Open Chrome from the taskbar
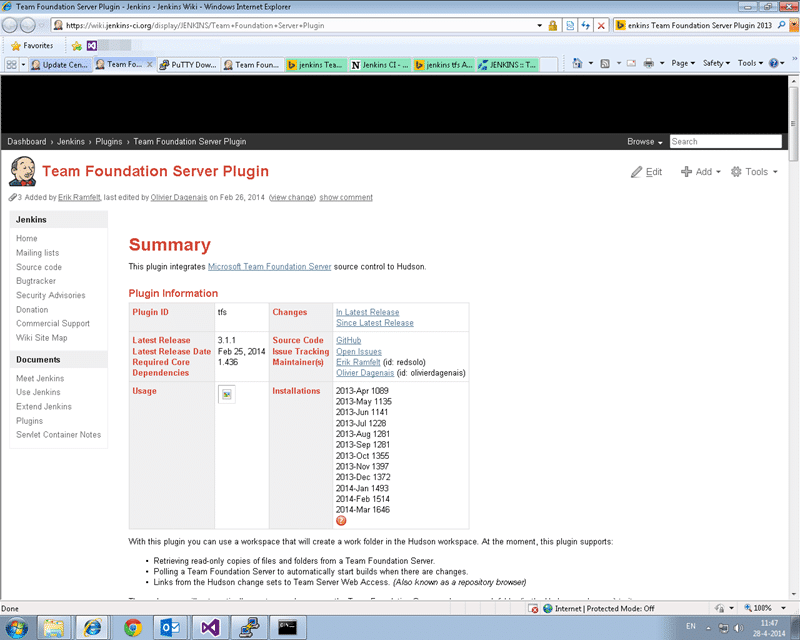 pos(133,627)
